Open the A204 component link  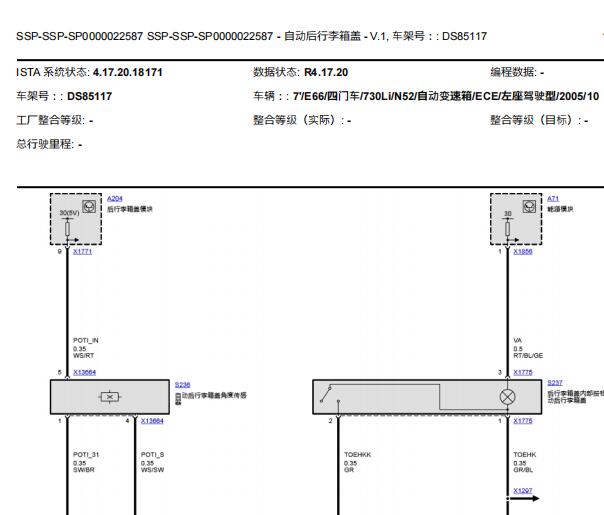(114, 199)
